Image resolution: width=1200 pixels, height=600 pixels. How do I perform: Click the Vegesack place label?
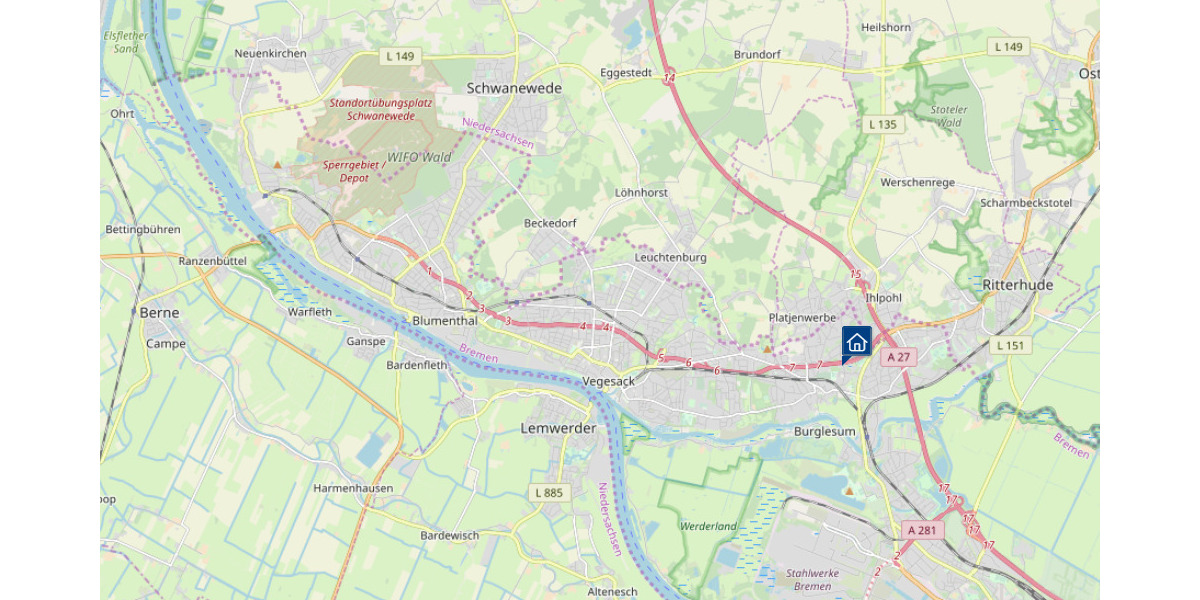tap(608, 381)
